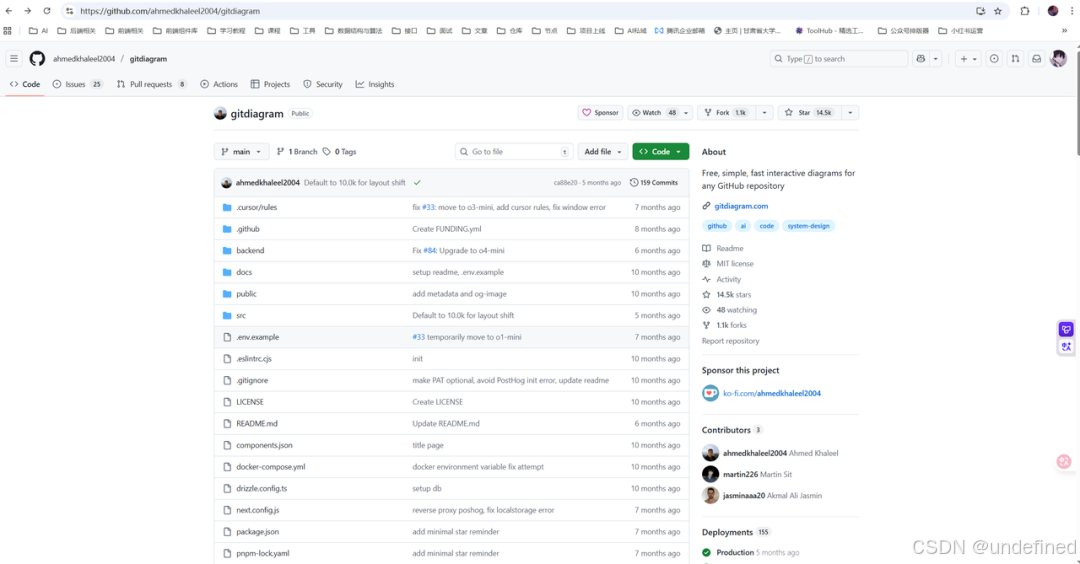
Task: Open the purple sidebar extension icon
Action: click(x=1066, y=329)
